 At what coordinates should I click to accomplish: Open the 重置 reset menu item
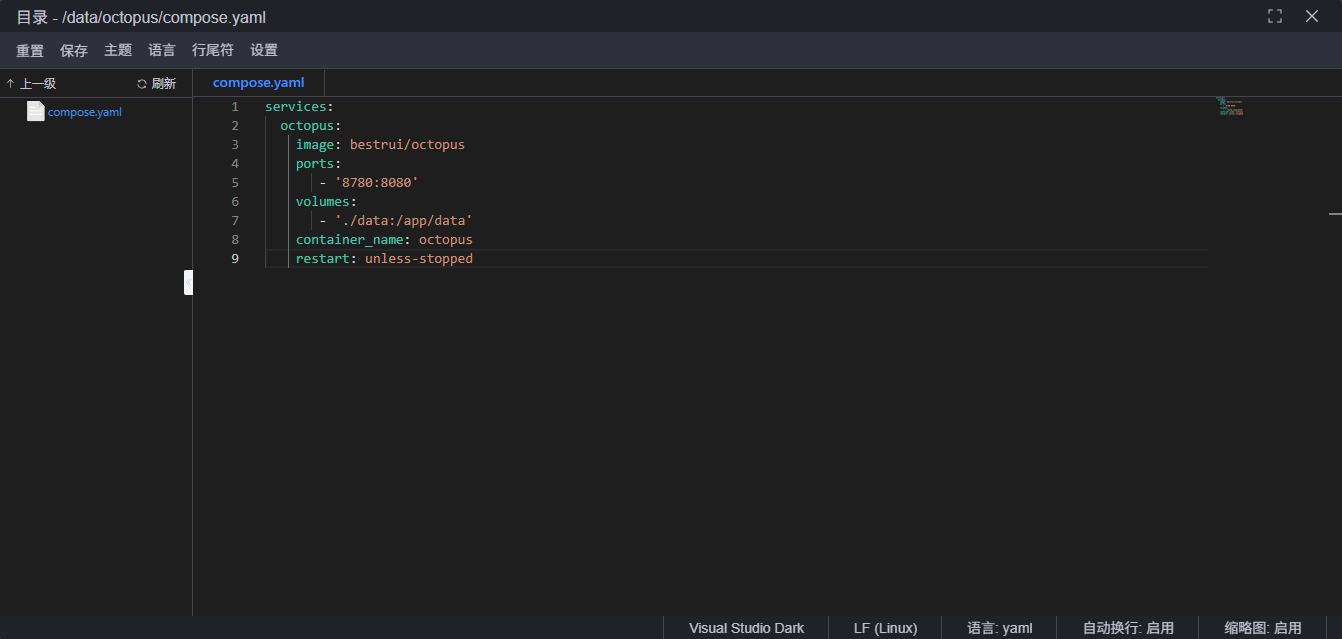tap(30, 50)
